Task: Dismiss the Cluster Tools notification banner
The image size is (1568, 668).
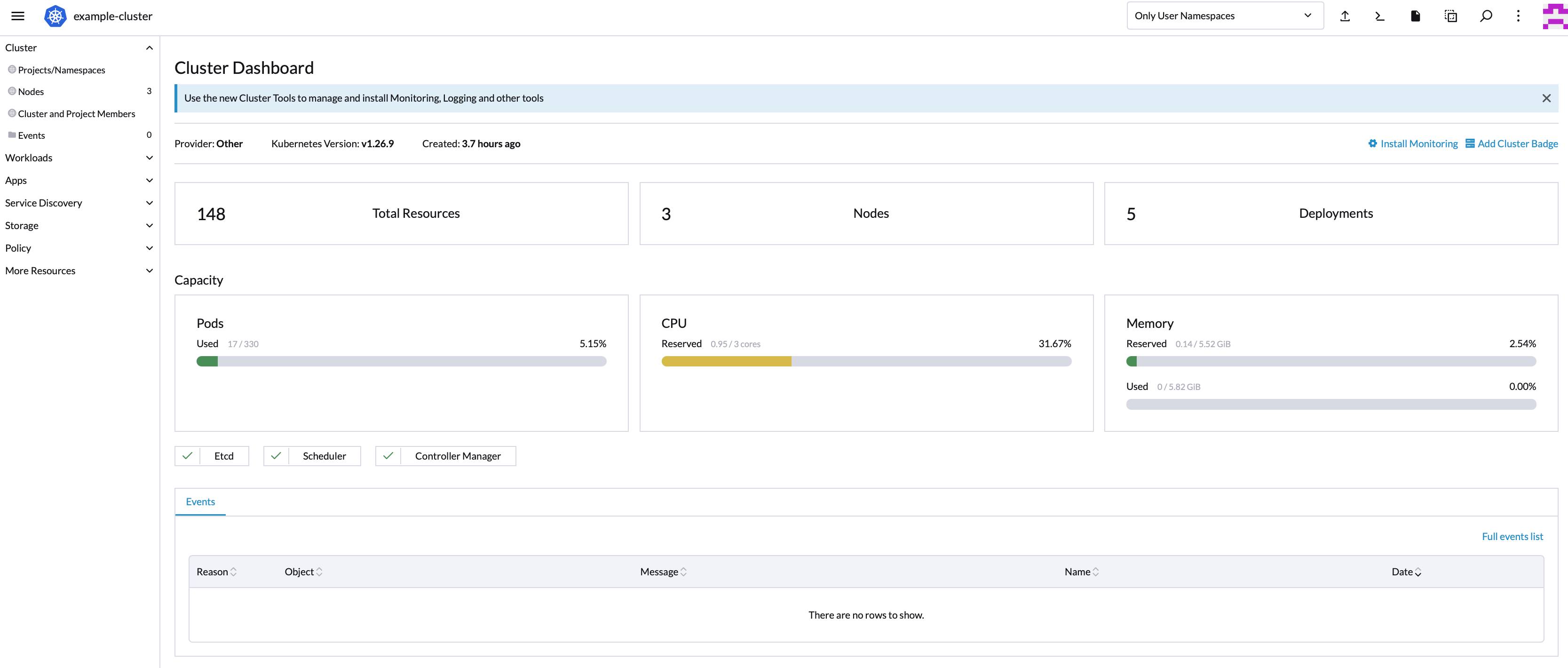Action: (1546, 97)
